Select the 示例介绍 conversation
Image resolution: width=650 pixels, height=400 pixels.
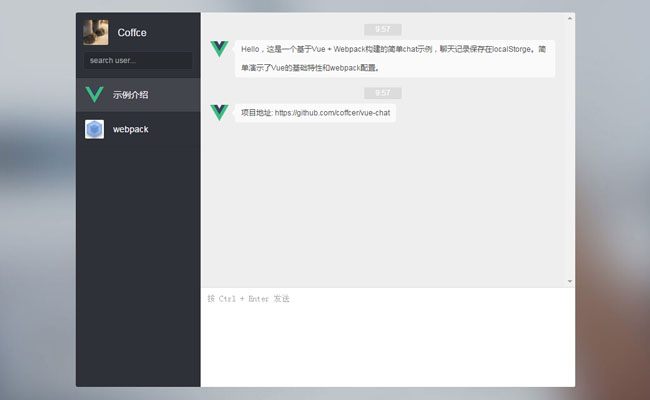(139, 95)
